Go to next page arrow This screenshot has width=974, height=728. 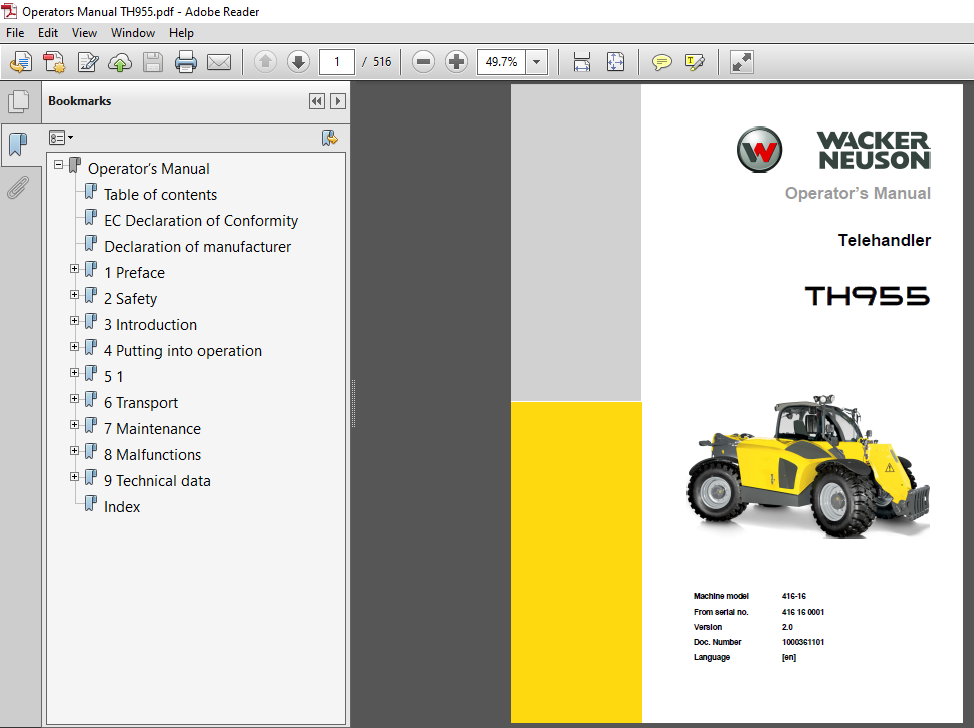tap(299, 61)
